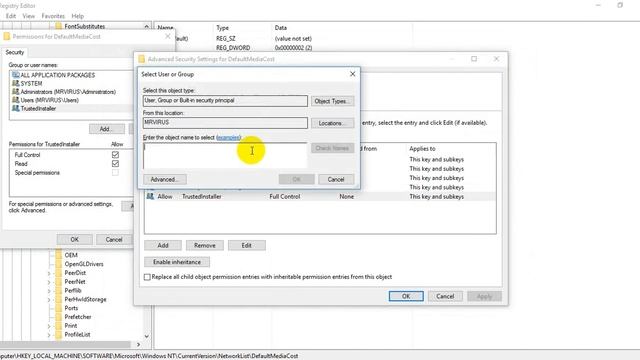This screenshot has height=360, width=640.
Task: Click the Check Names button
Action: (x=333, y=148)
